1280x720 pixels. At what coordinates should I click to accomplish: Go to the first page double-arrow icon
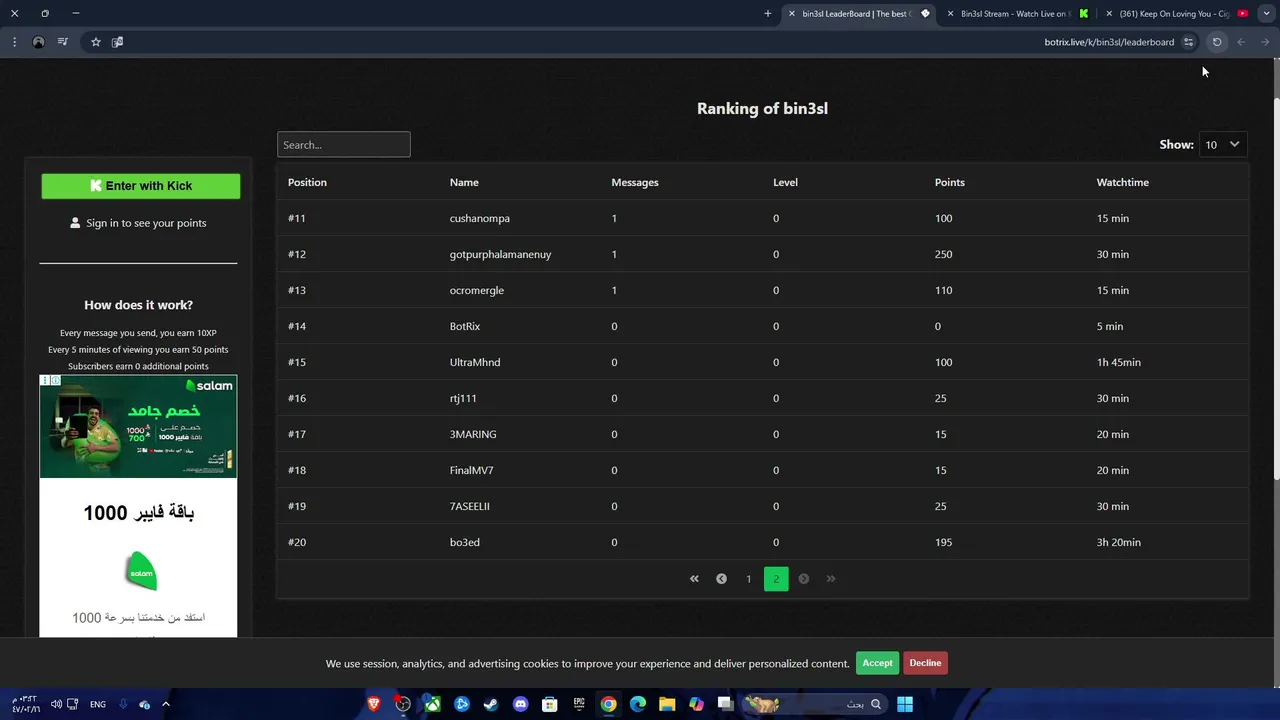click(694, 579)
